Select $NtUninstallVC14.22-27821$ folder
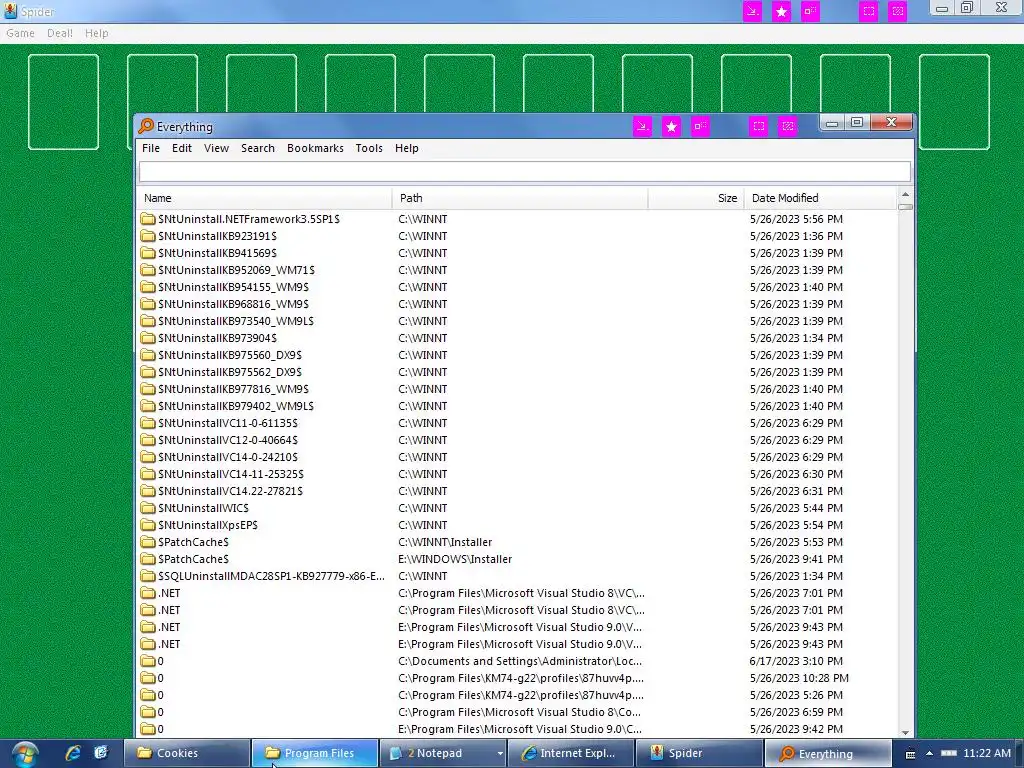Screen dimensions: 1024x768 (x=231, y=490)
